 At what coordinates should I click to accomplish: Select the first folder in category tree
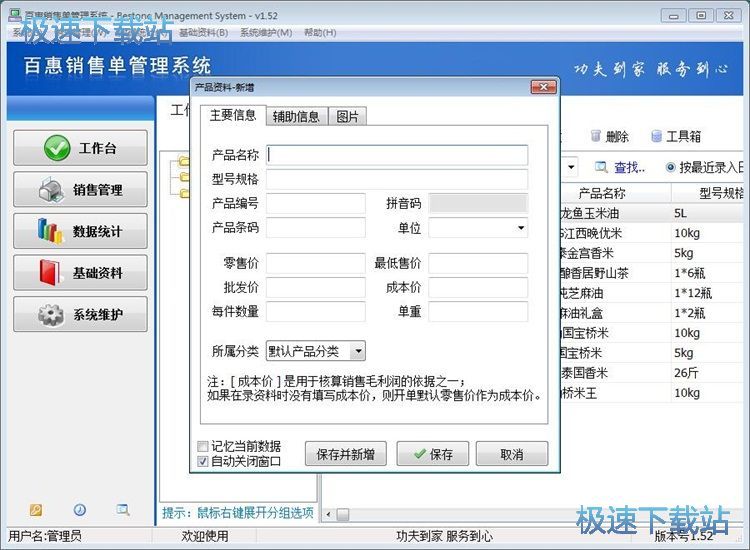[x=184, y=161]
